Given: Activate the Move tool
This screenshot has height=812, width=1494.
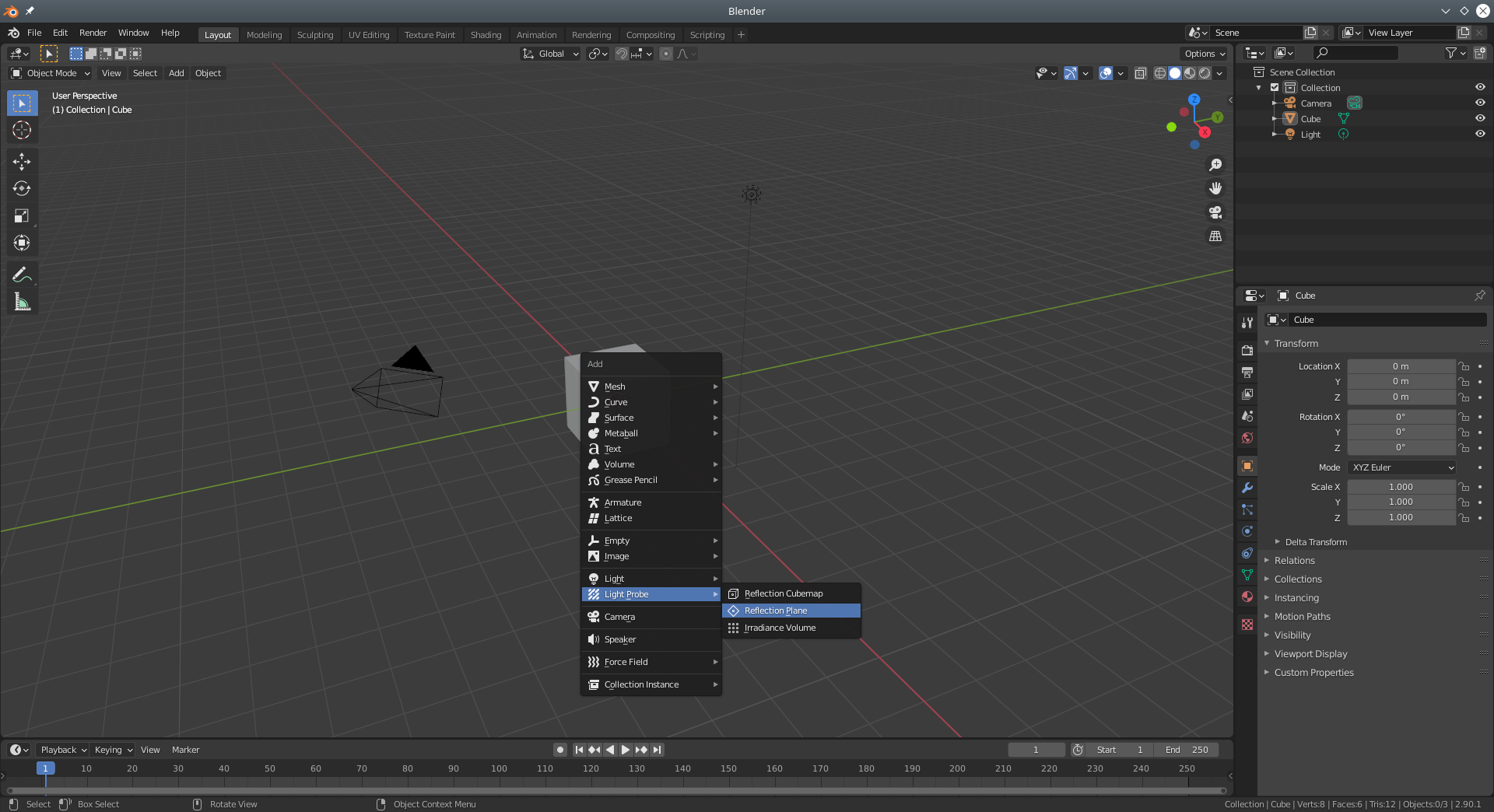Looking at the screenshot, I should pos(22,161).
